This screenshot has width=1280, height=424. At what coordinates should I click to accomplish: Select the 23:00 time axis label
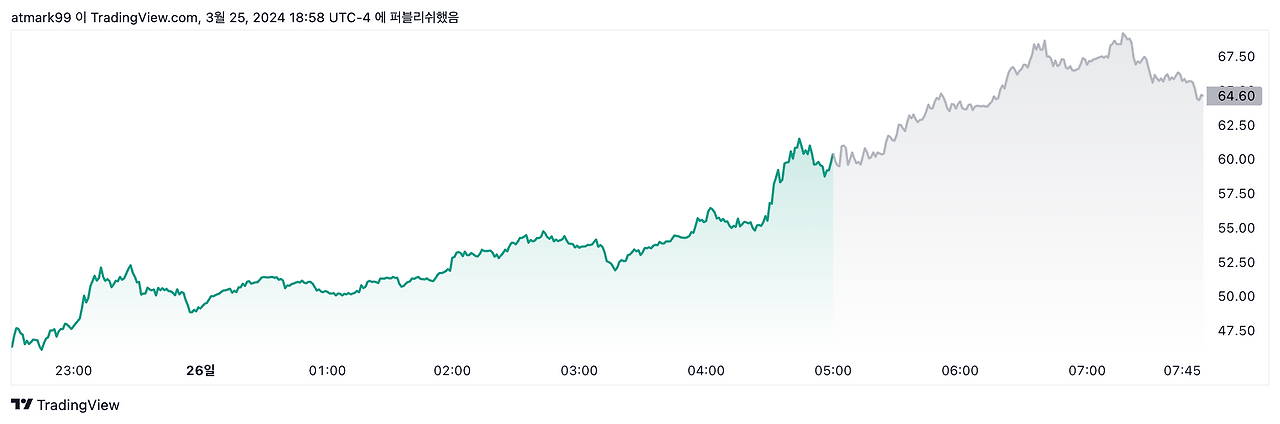73,370
